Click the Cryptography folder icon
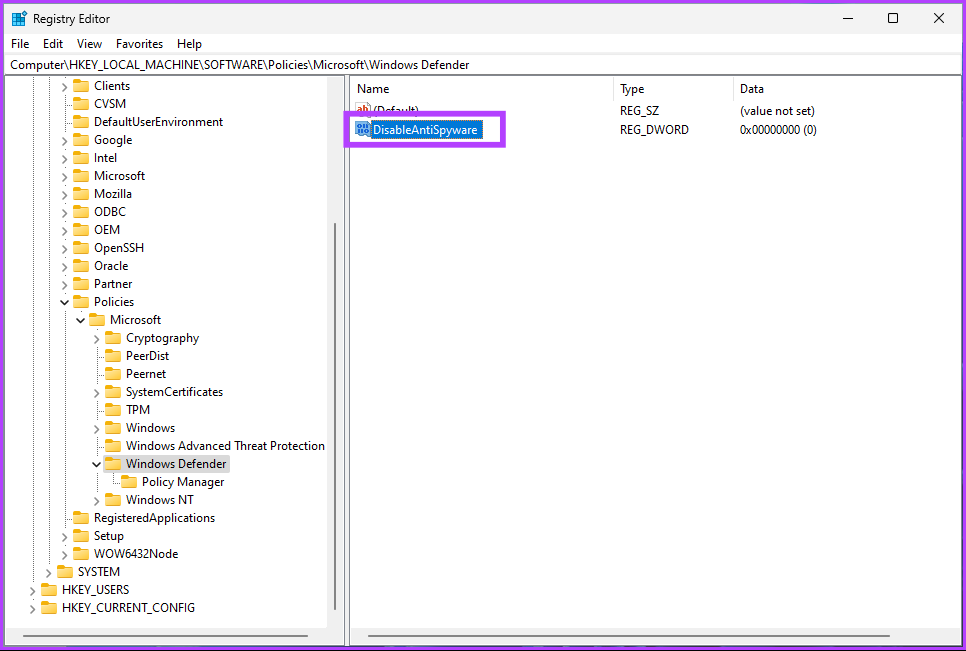Image resolution: width=966 pixels, height=651 pixels. [x=113, y=338]
